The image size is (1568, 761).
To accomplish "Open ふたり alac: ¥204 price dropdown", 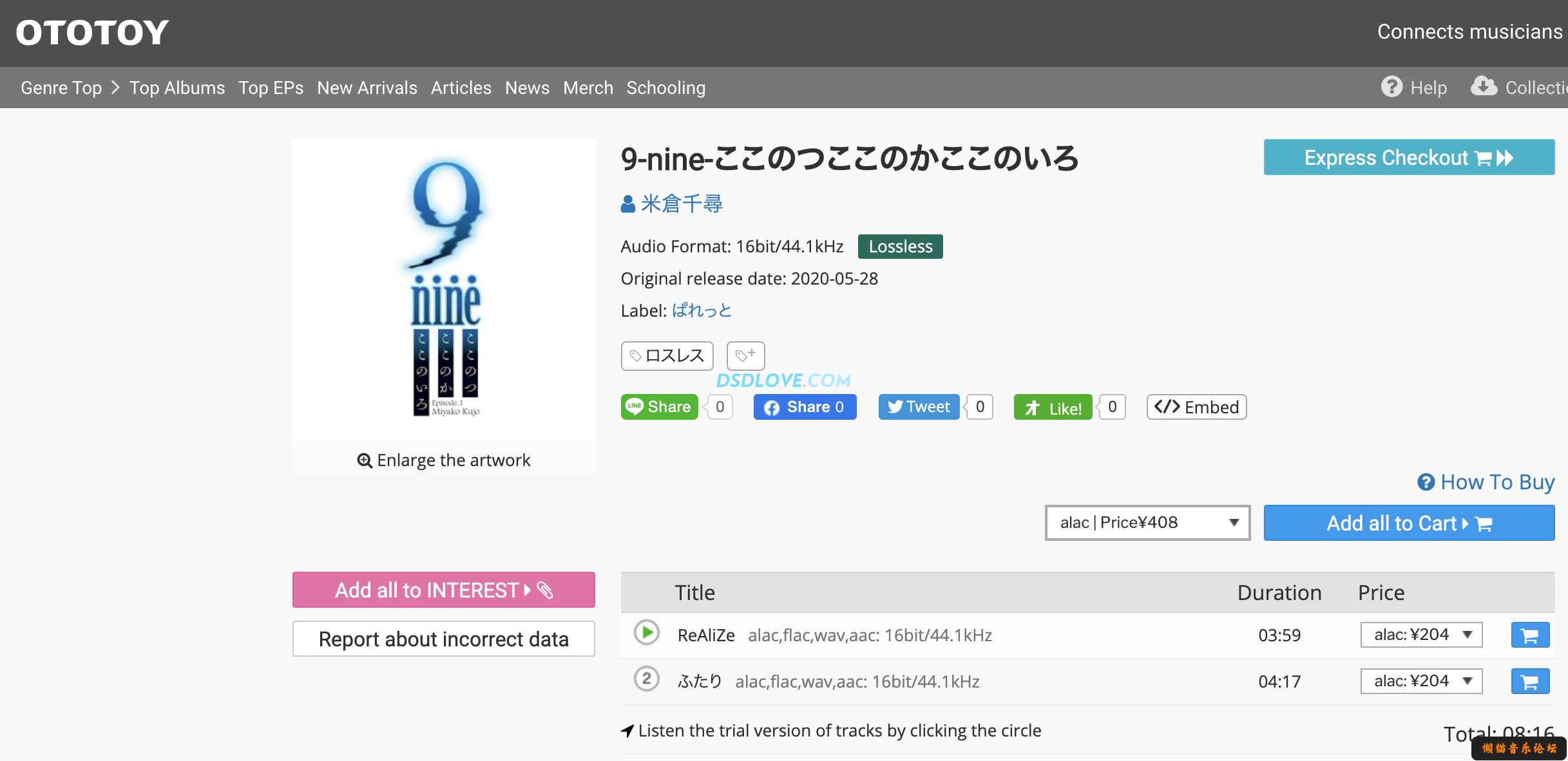I will click(x=1421, y=681).
